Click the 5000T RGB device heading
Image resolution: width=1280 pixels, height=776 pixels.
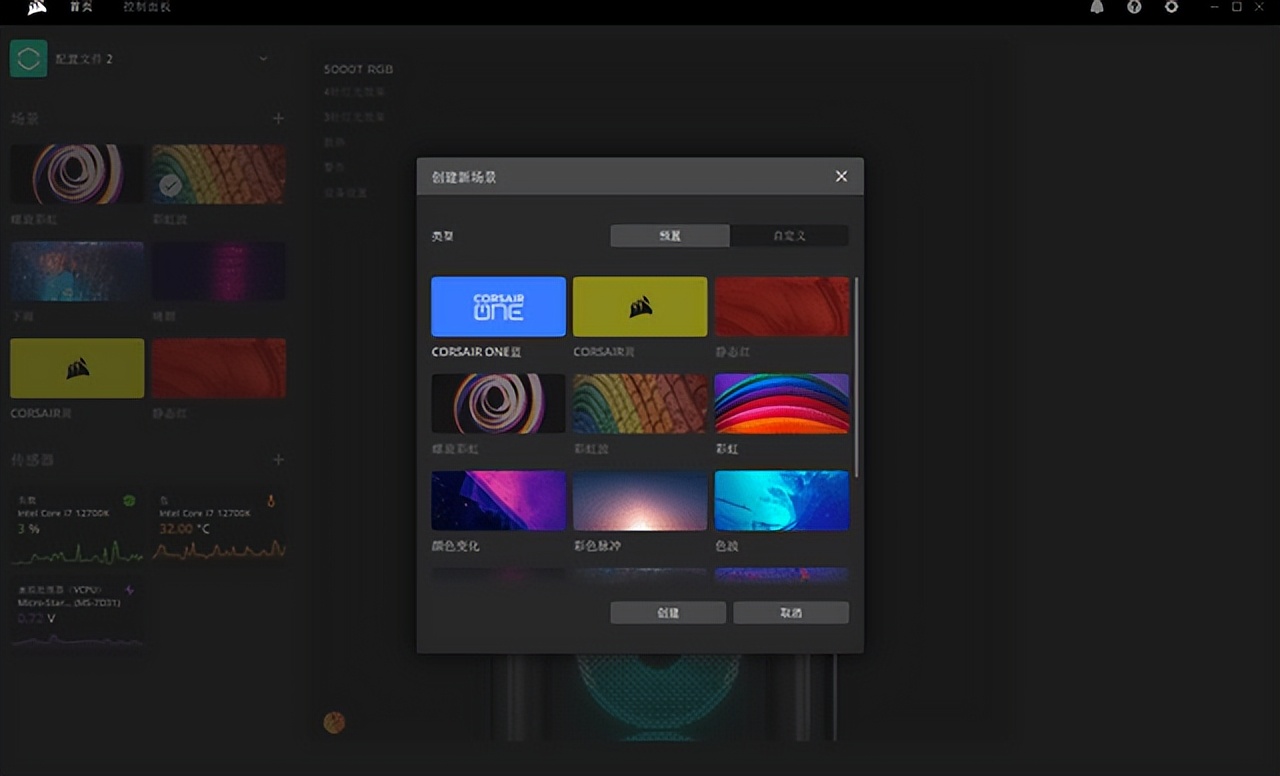coord(358,69)
